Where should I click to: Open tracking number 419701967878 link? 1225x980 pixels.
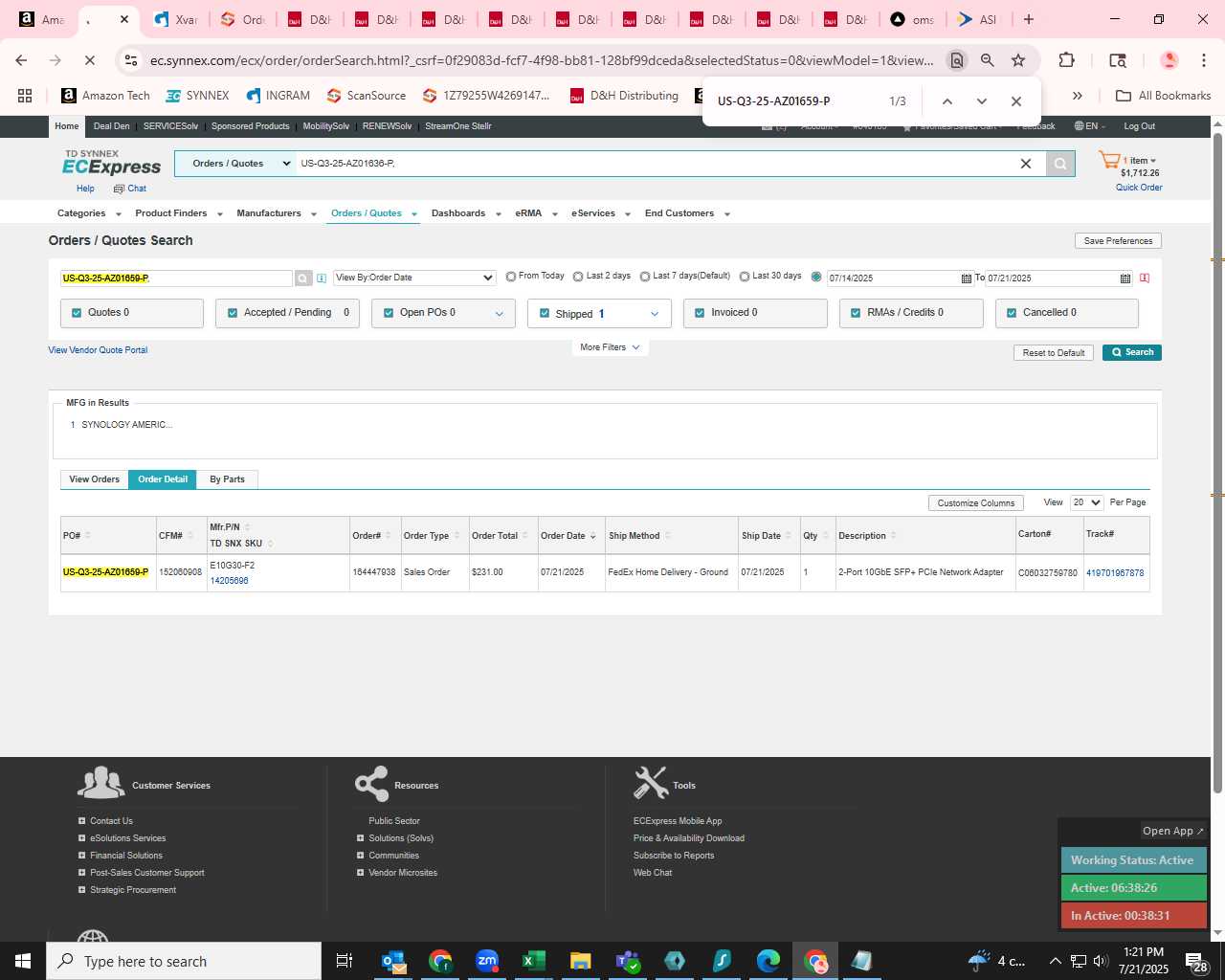point(1115,573)
